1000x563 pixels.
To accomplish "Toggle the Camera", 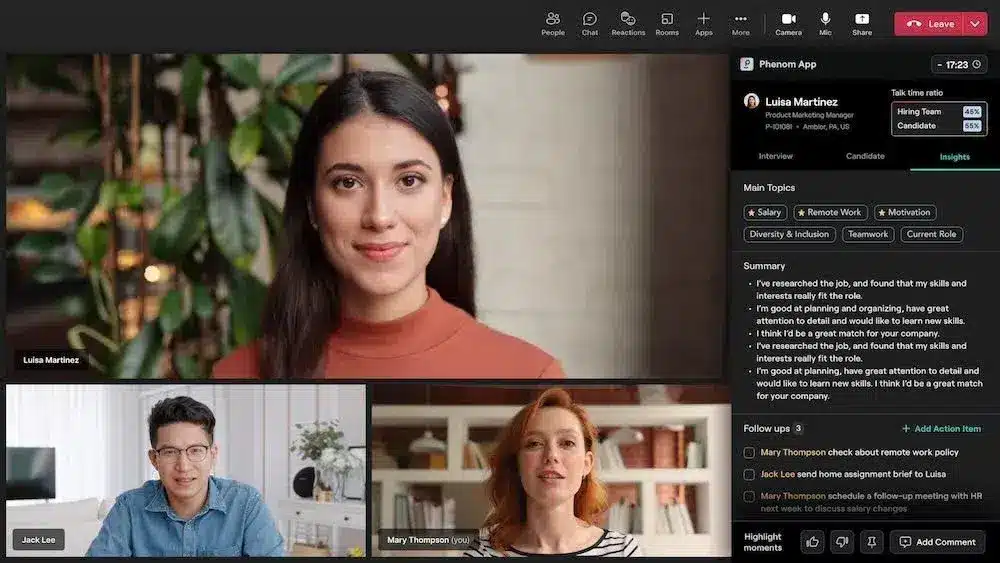I will (x=788, y=24).
